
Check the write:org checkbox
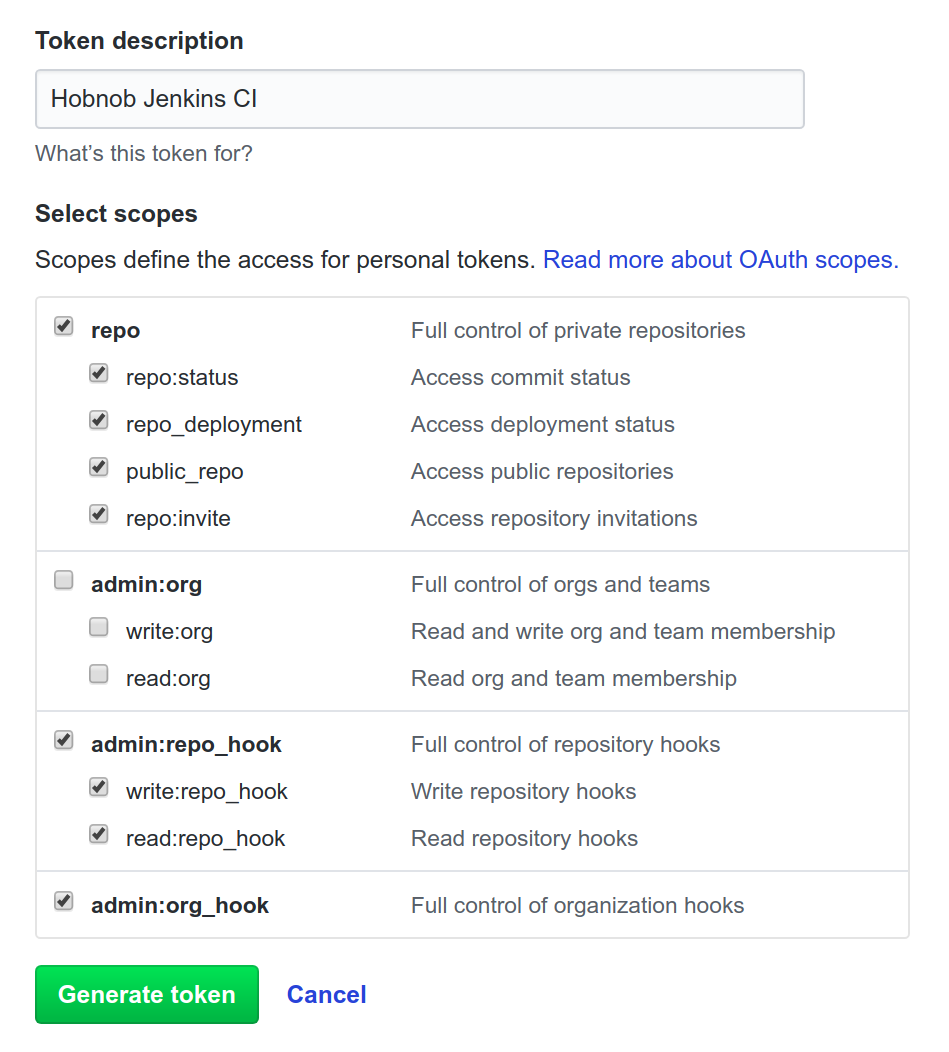(99, 628)
